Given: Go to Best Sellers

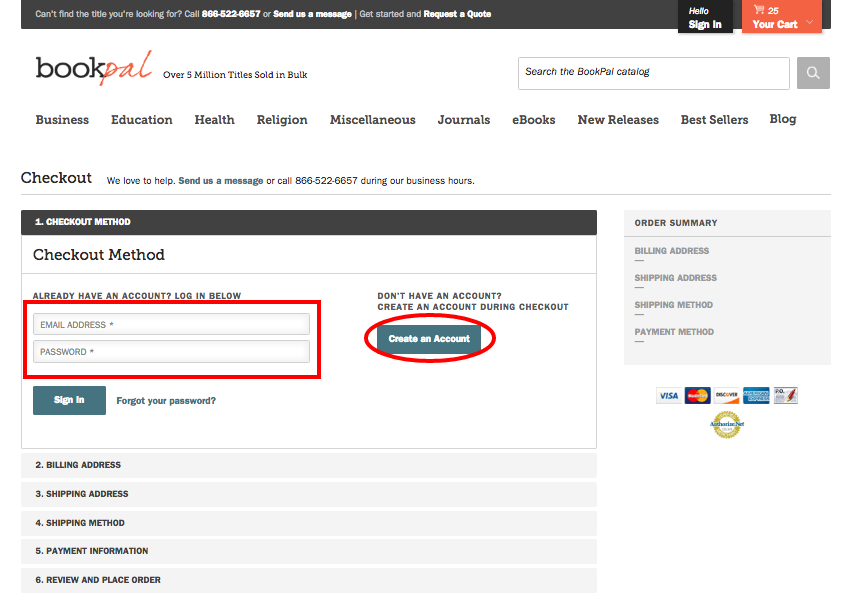Looking at the screenshot, I should coord(715,120).
